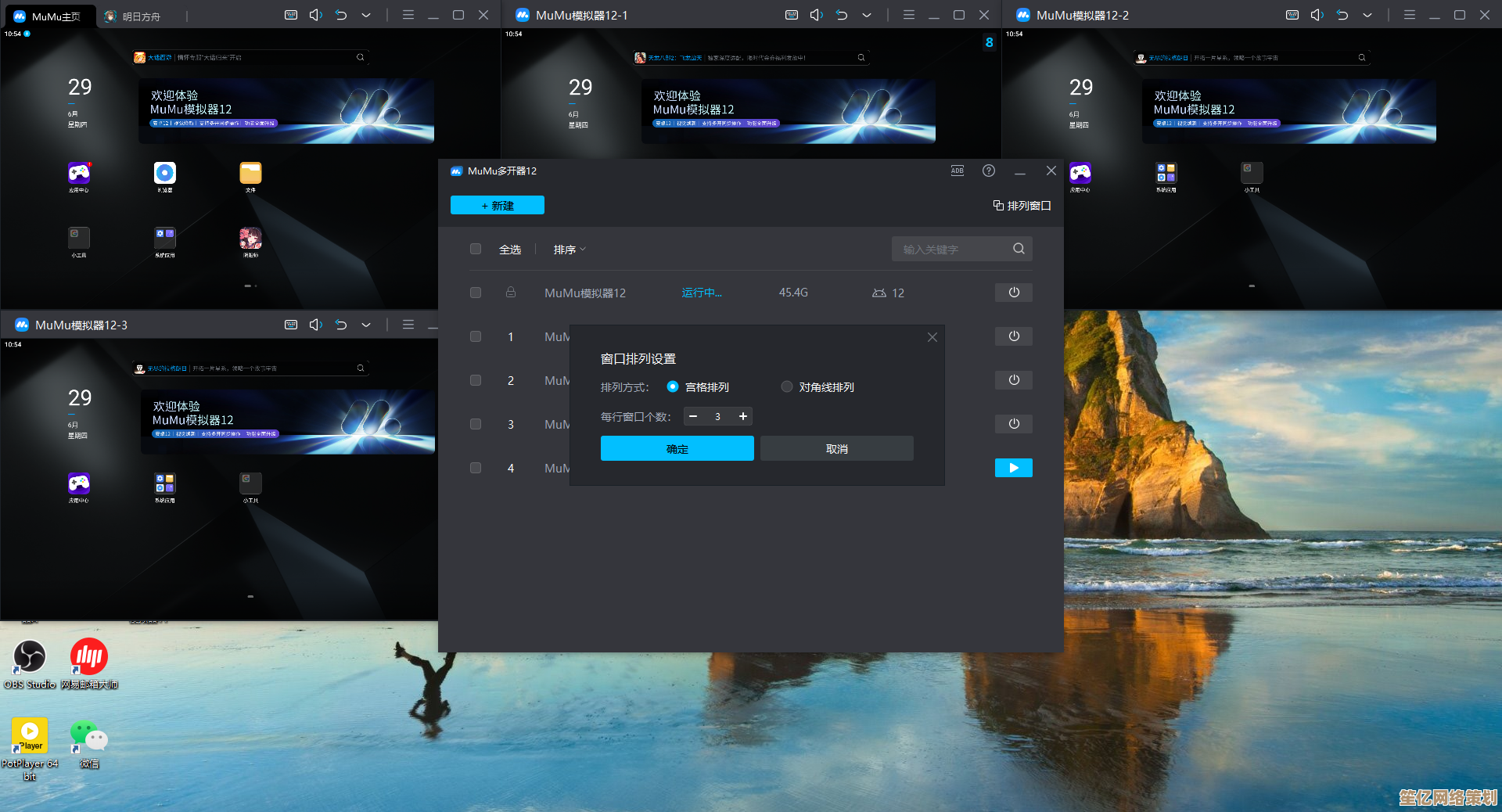
Task: Click the back arrow icon in MuMu模拟器12-3
Action: coord(341,325)
